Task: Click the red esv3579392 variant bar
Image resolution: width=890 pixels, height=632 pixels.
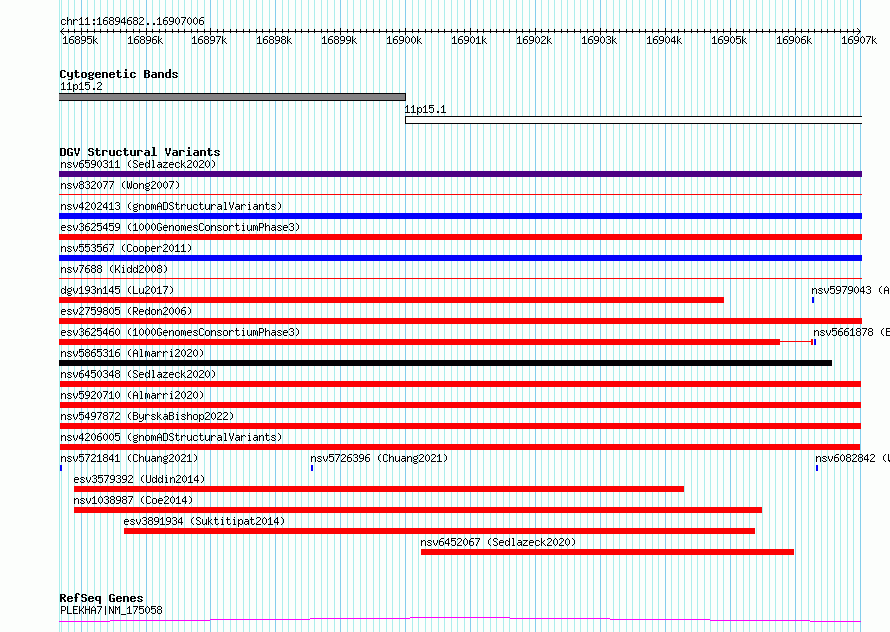Action: click(x=379, y=489)
